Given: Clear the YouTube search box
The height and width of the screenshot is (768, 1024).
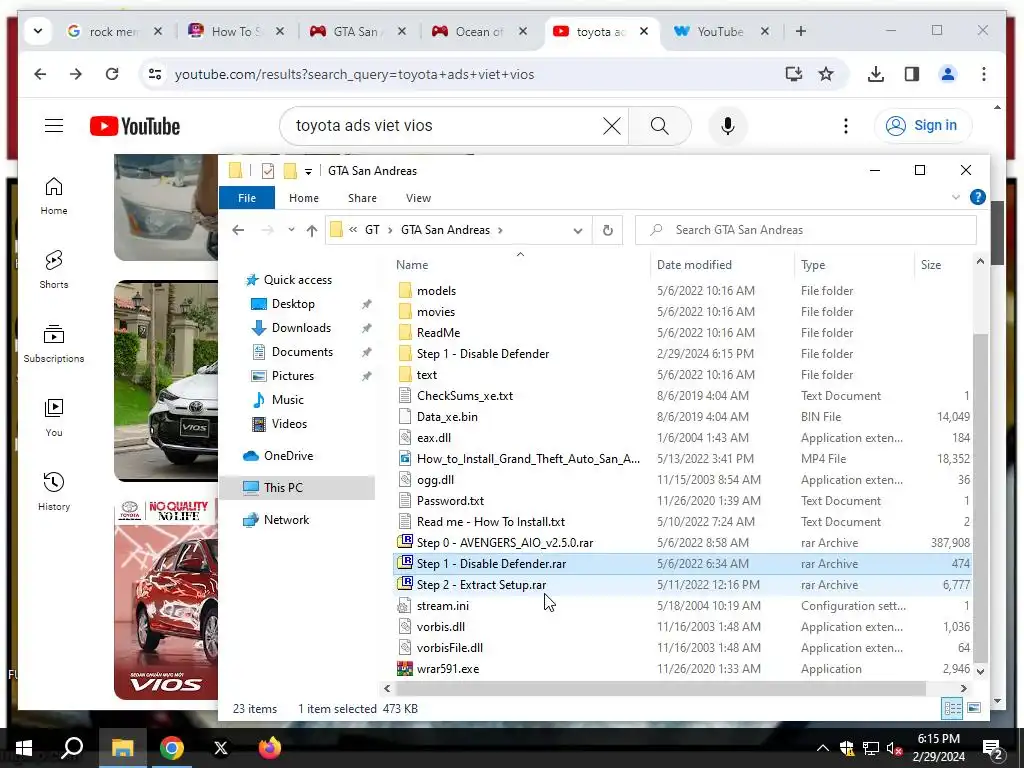Looking at the screenshot, I should point(611,126).
